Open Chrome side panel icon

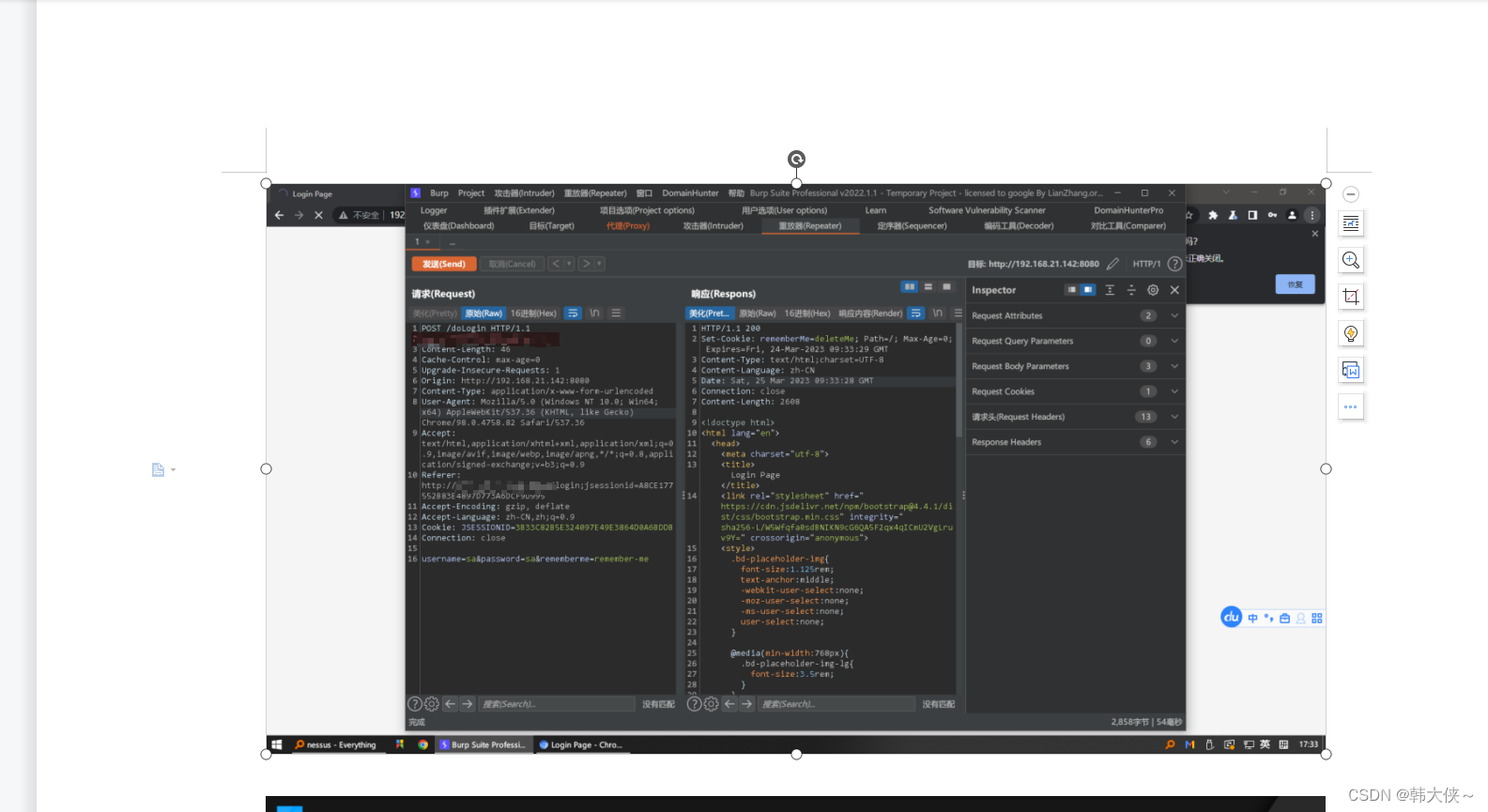pyautogui.click(x=1252, y=215)
